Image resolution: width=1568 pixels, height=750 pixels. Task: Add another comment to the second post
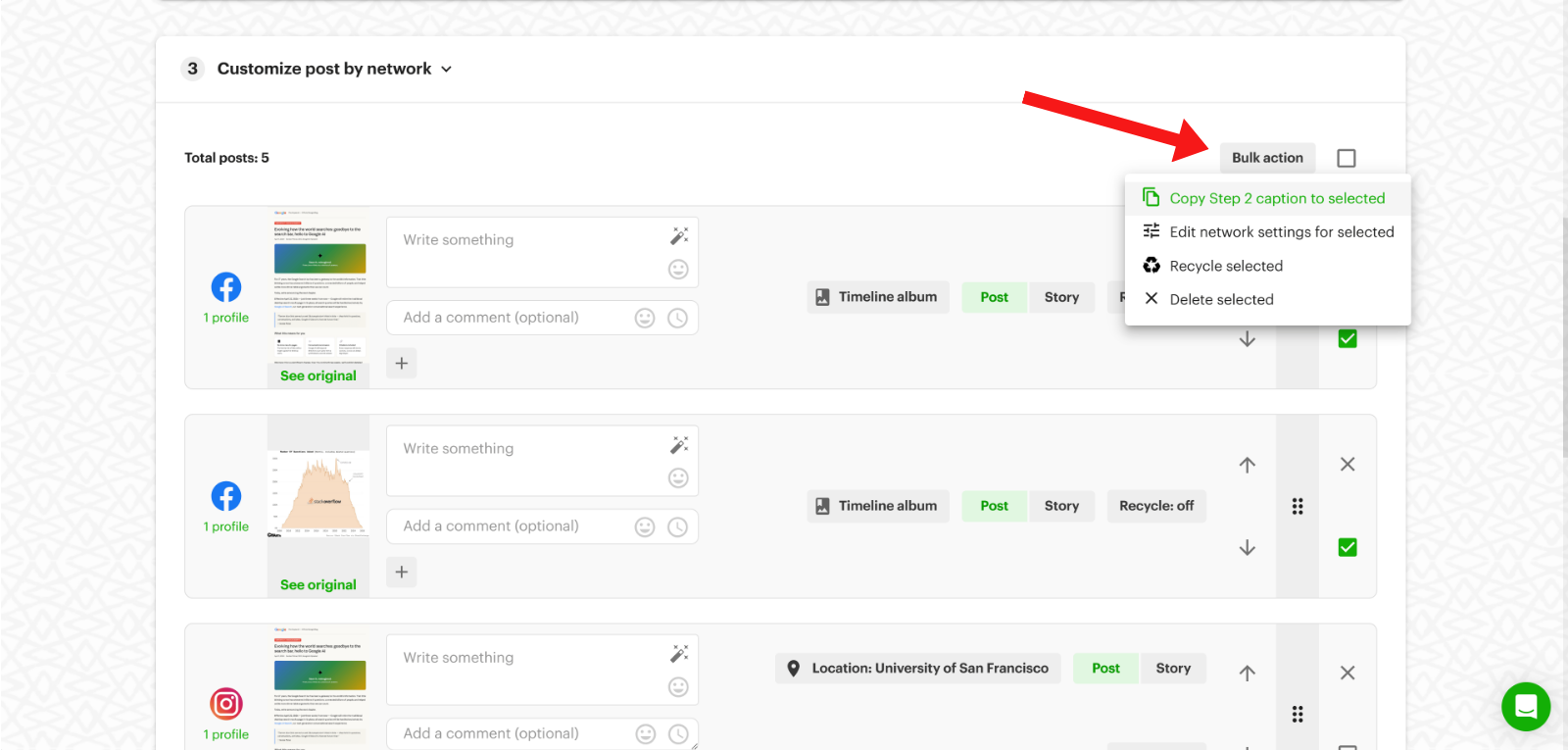point(402,573)
